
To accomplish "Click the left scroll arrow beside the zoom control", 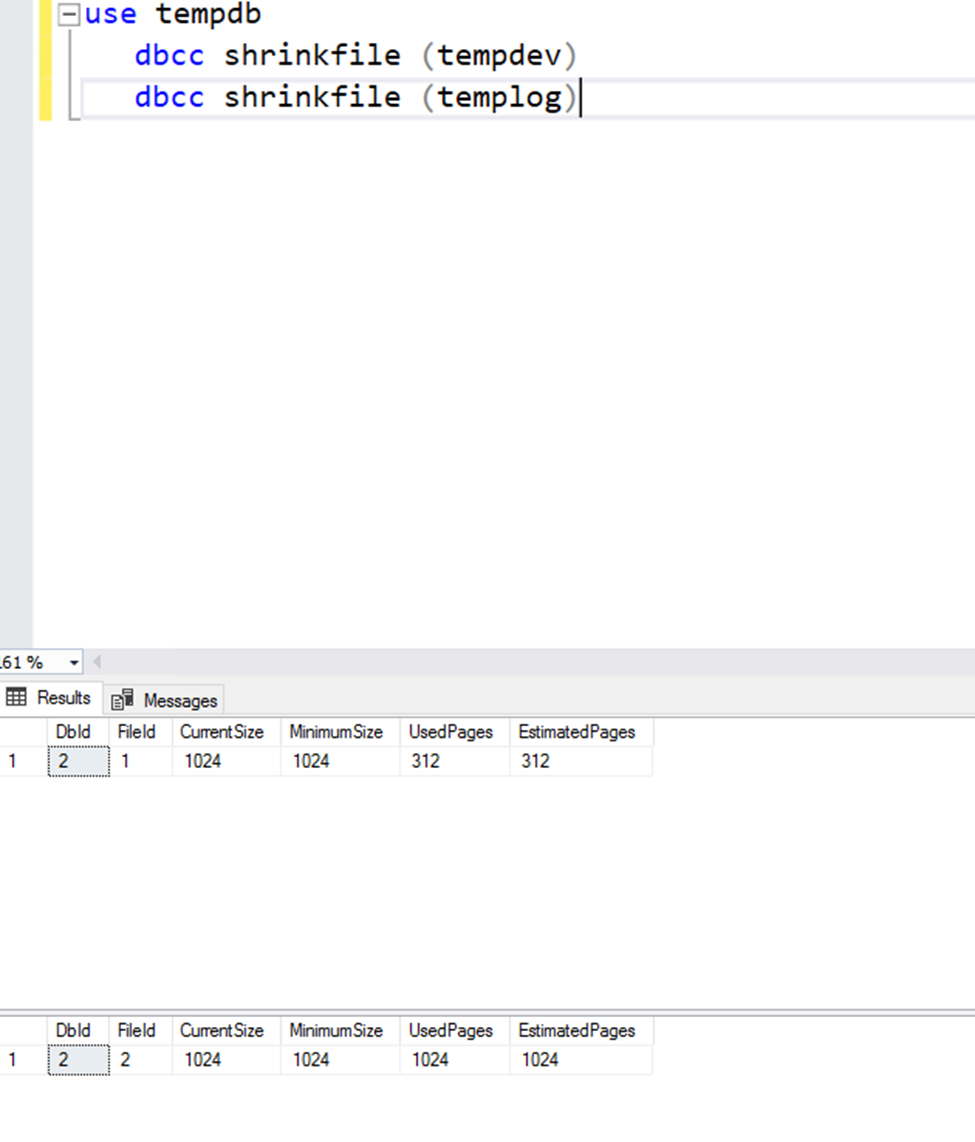I will tap(95, 661).
